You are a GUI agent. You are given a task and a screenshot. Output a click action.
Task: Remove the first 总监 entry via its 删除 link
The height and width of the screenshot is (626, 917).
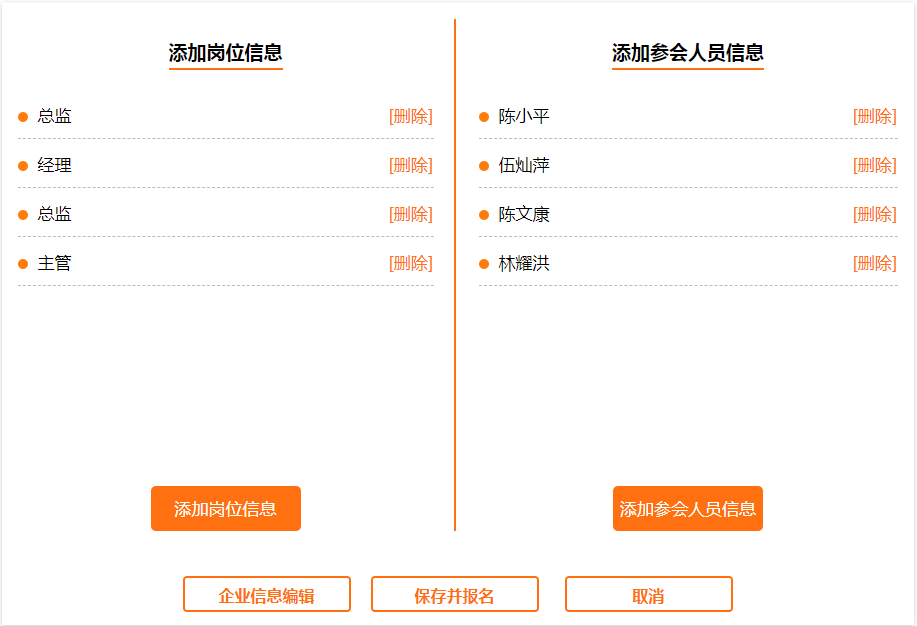click(x=410, y=116)
